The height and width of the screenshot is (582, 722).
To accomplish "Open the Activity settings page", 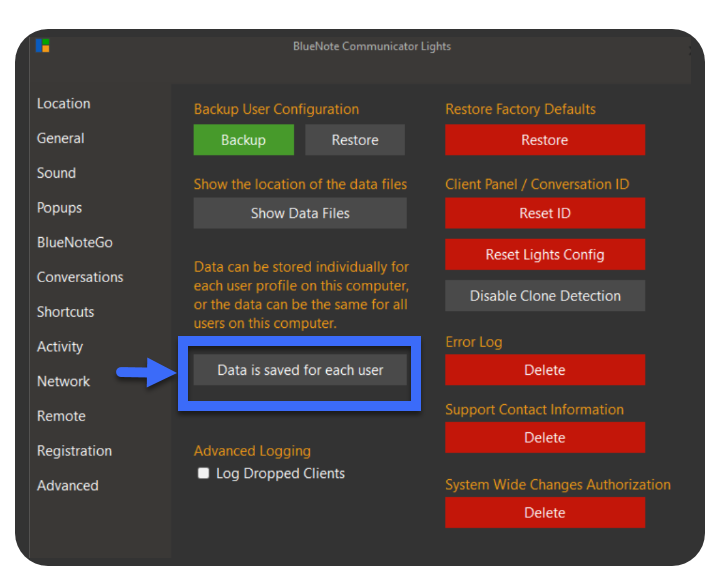I will [60, 347].
